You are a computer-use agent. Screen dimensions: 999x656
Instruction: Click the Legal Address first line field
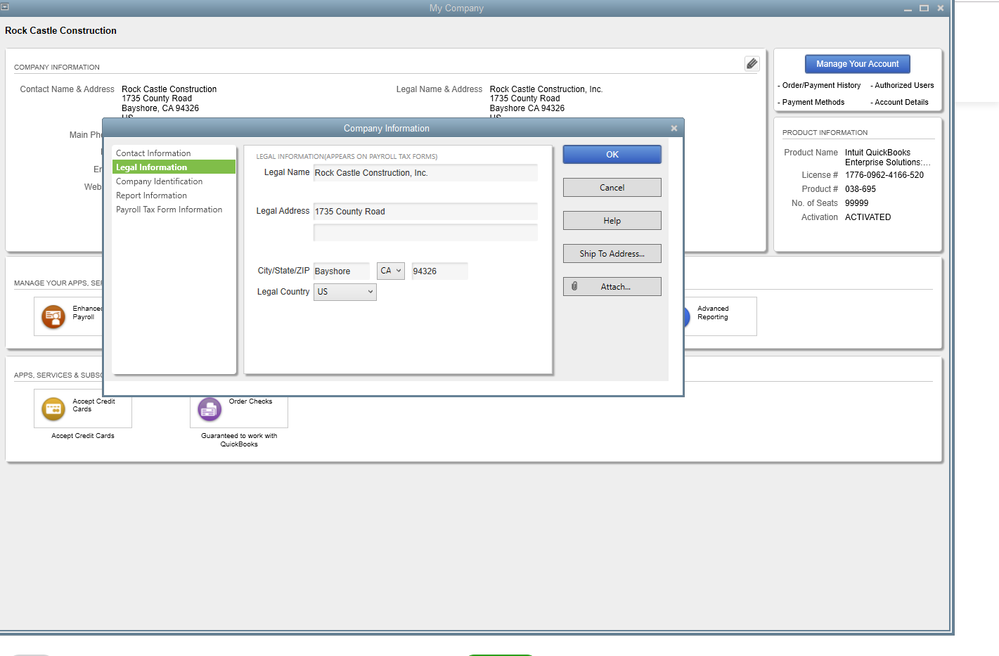(425, 211)
